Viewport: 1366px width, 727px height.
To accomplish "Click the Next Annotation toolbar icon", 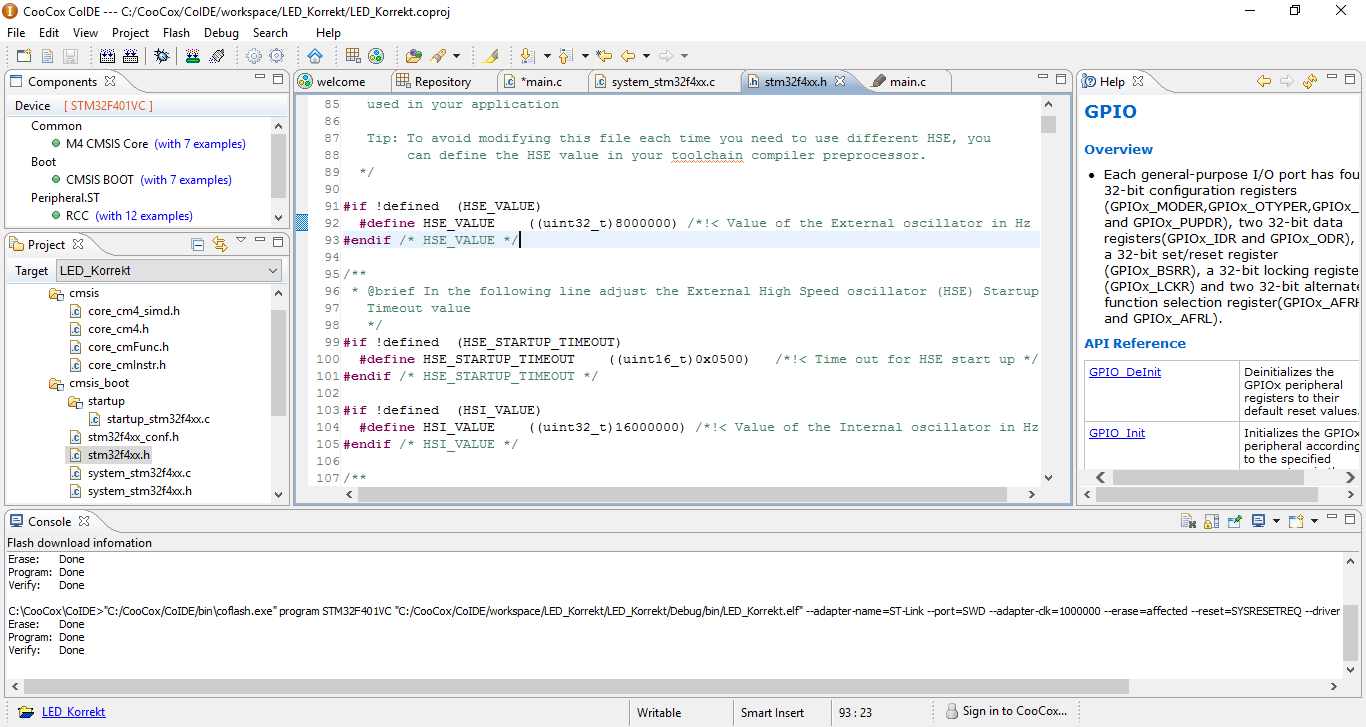I will 526,56.
